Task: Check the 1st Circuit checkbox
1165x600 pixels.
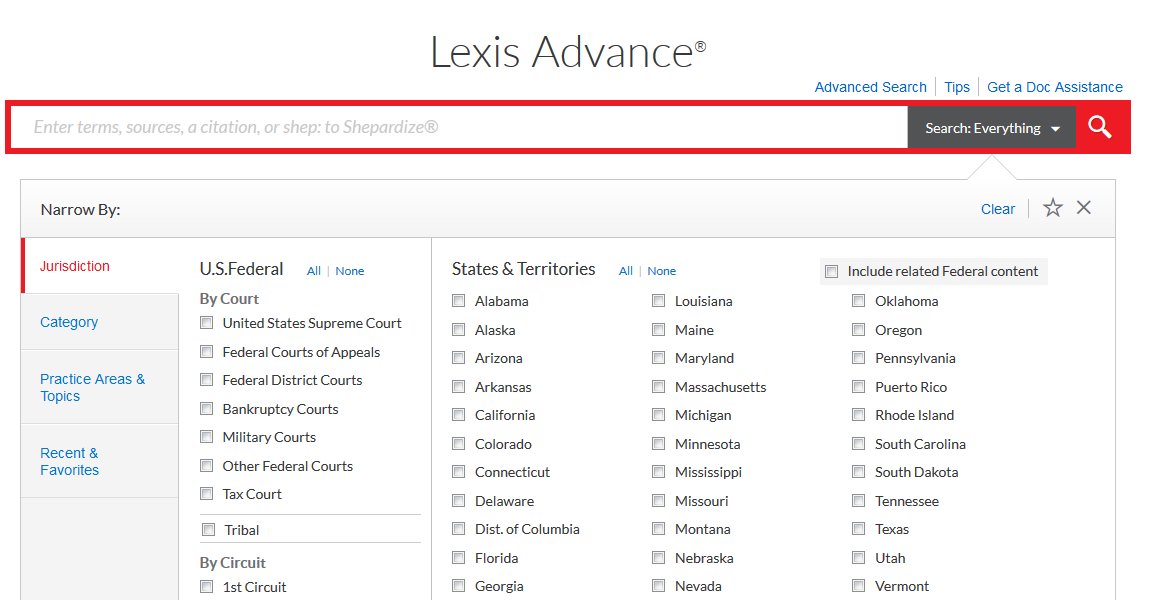Action: pos(206,587)
